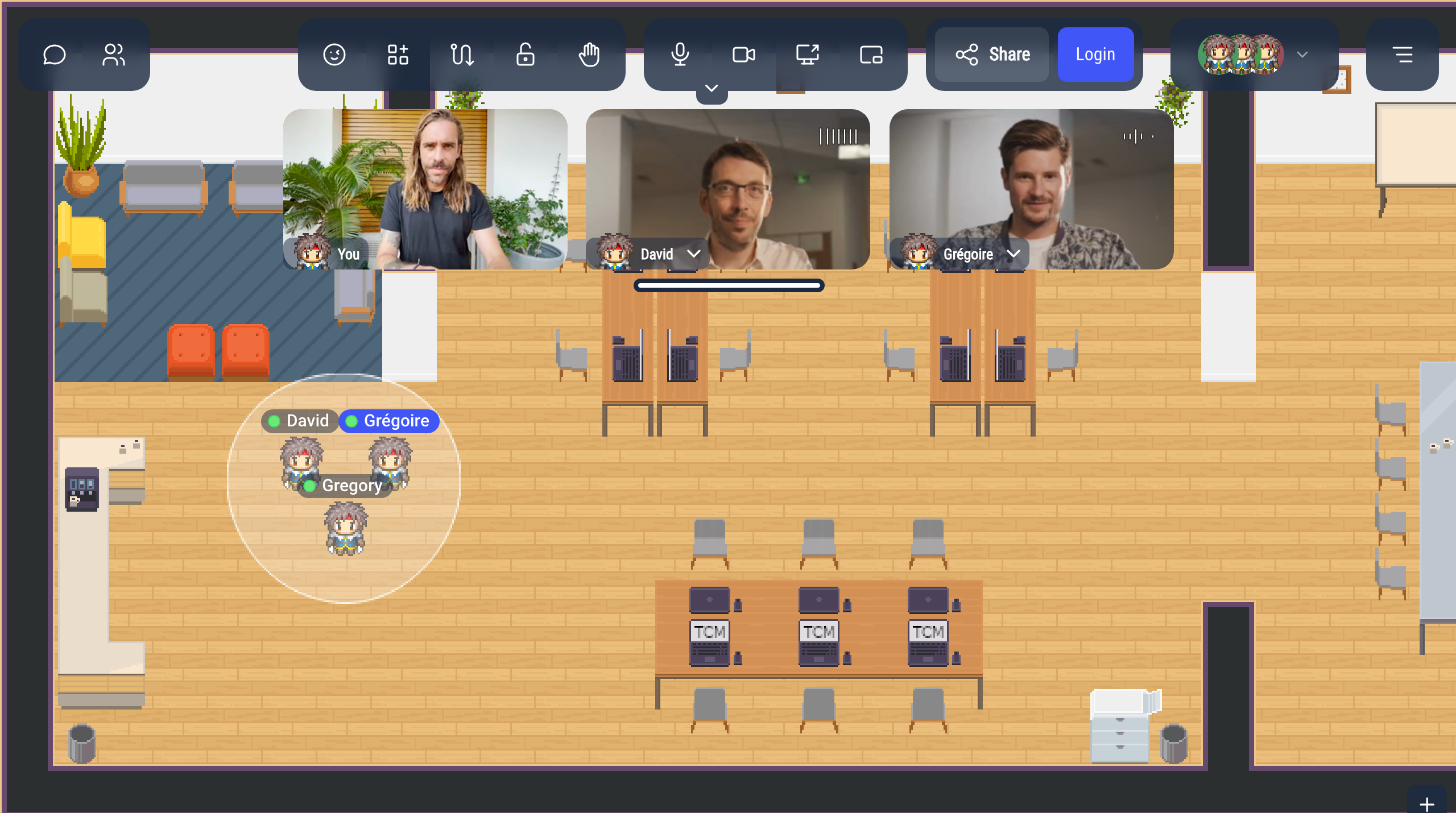Open the chat bubble icon
The width and height of the screenshot is (1456, 813).
tap(55, 55)
